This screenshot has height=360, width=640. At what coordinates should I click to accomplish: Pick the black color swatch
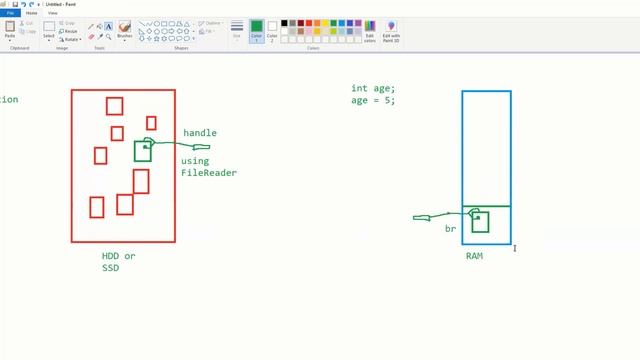284,23
